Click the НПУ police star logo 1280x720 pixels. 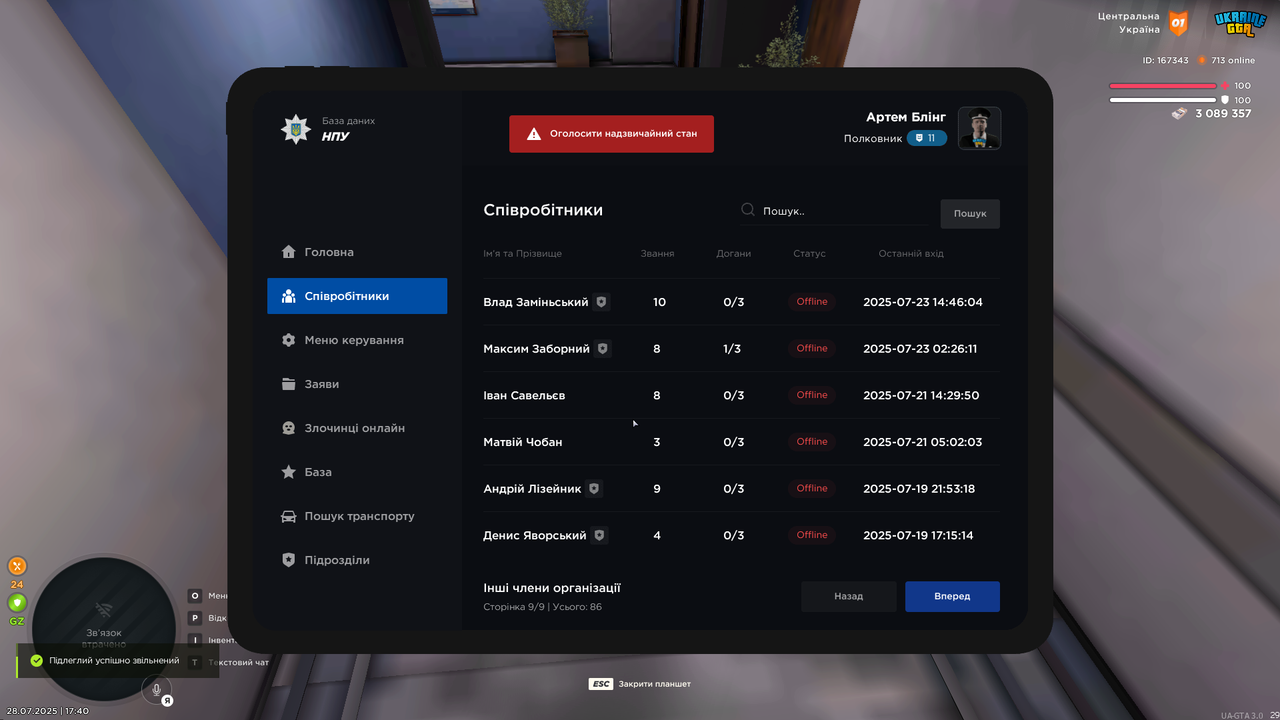click(x=295, y=129)
